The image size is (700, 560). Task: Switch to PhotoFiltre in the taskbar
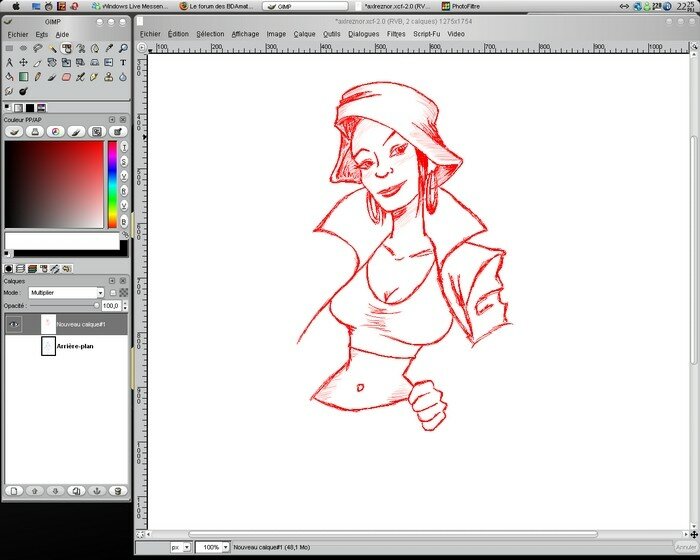tap(461, 6)
